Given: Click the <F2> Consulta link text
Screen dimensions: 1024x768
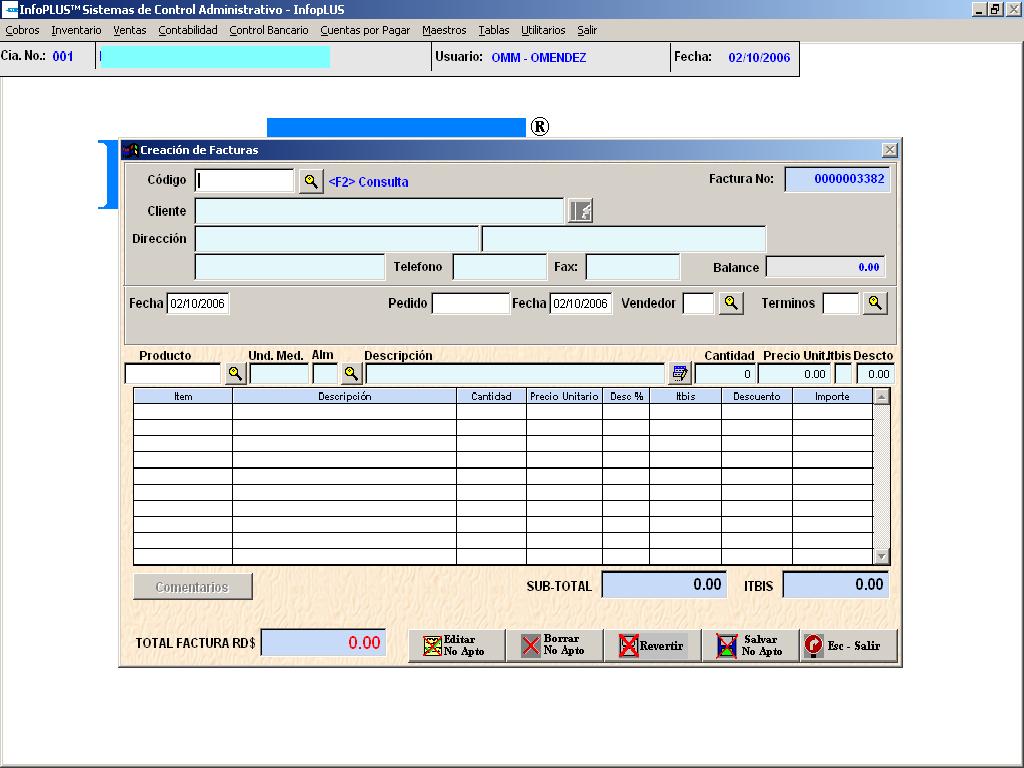Looking at the screenshot, I should (x=368, y=182).
